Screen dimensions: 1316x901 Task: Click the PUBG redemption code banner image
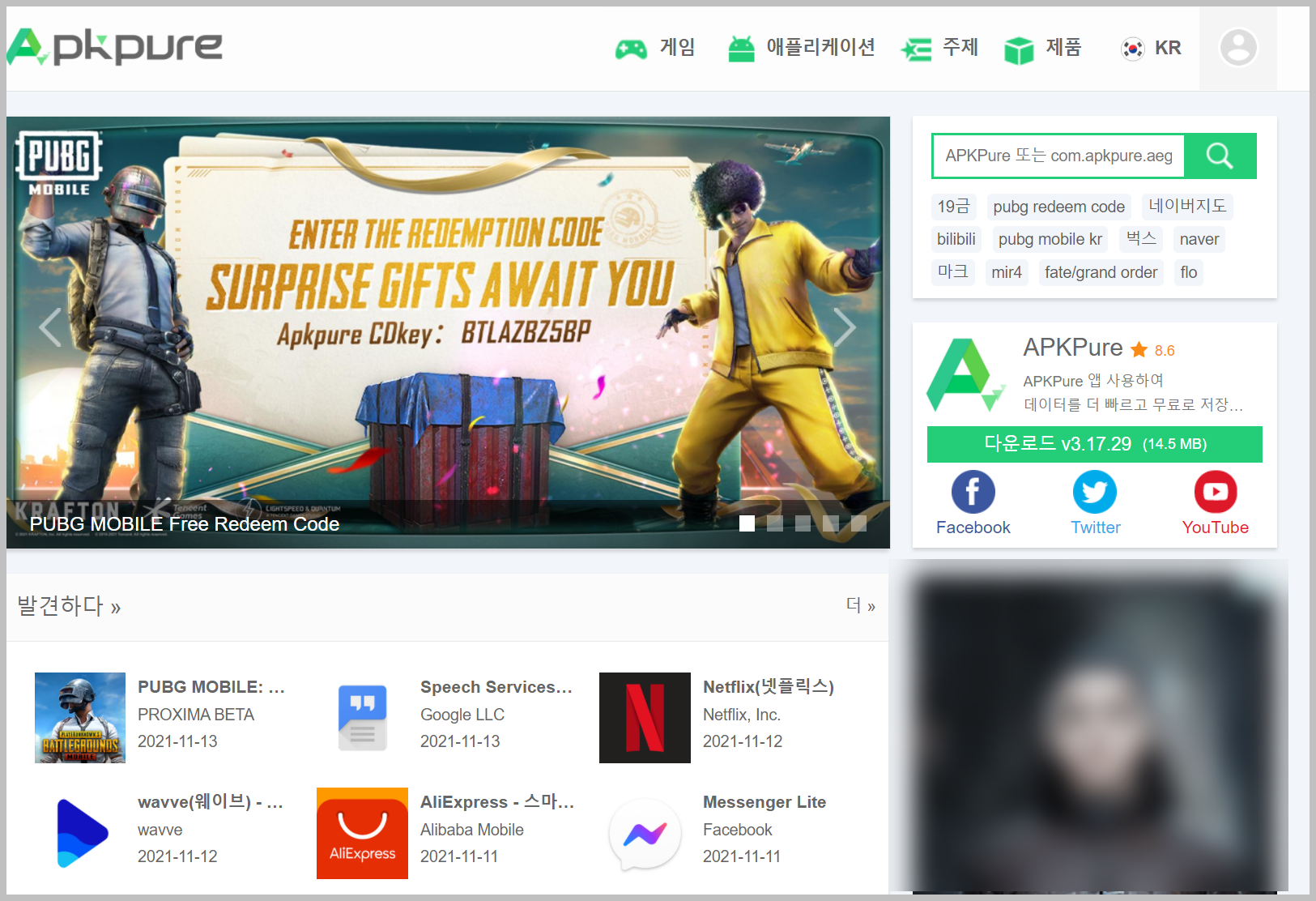[448, 332]
